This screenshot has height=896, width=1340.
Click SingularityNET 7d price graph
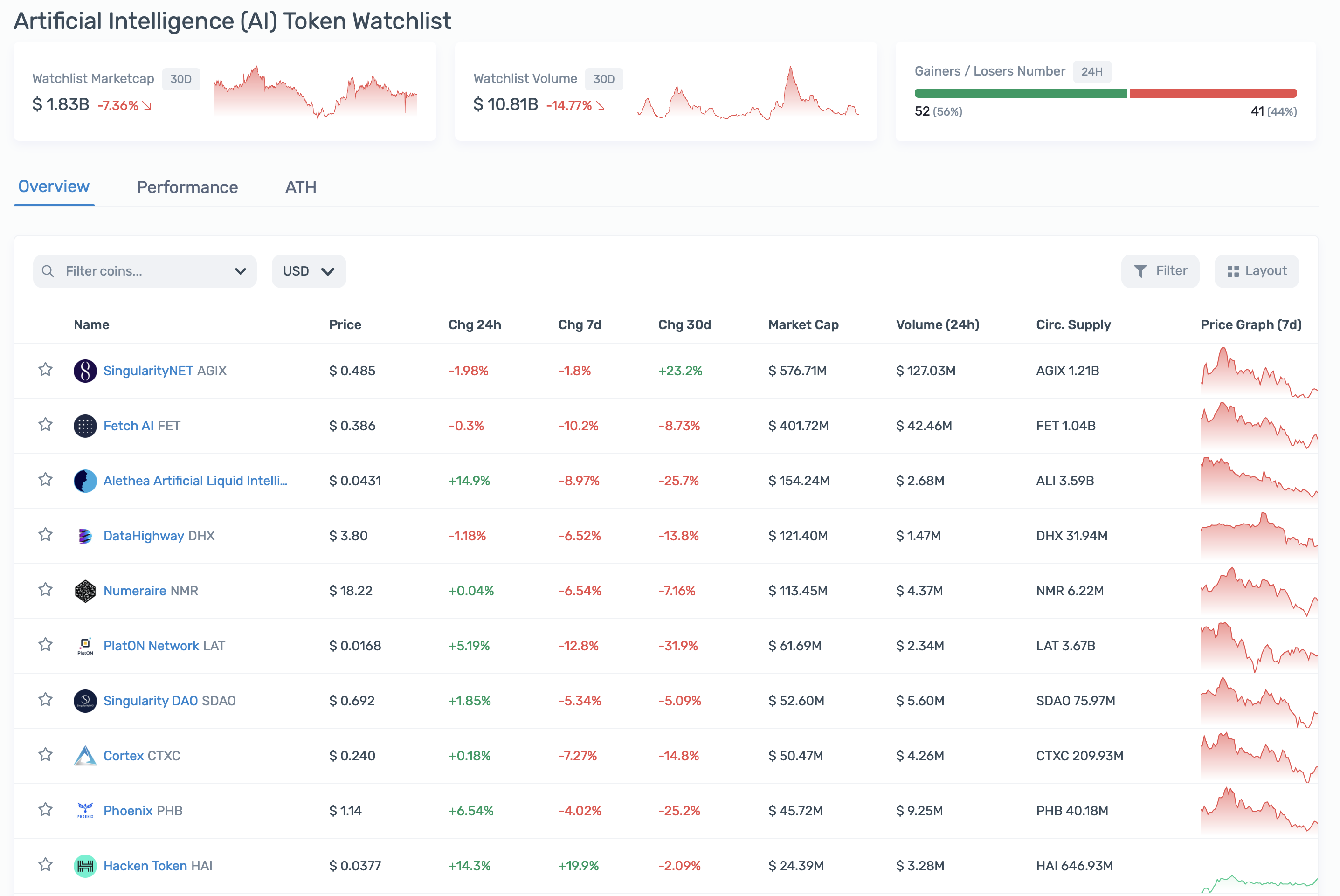(1259, 372)
